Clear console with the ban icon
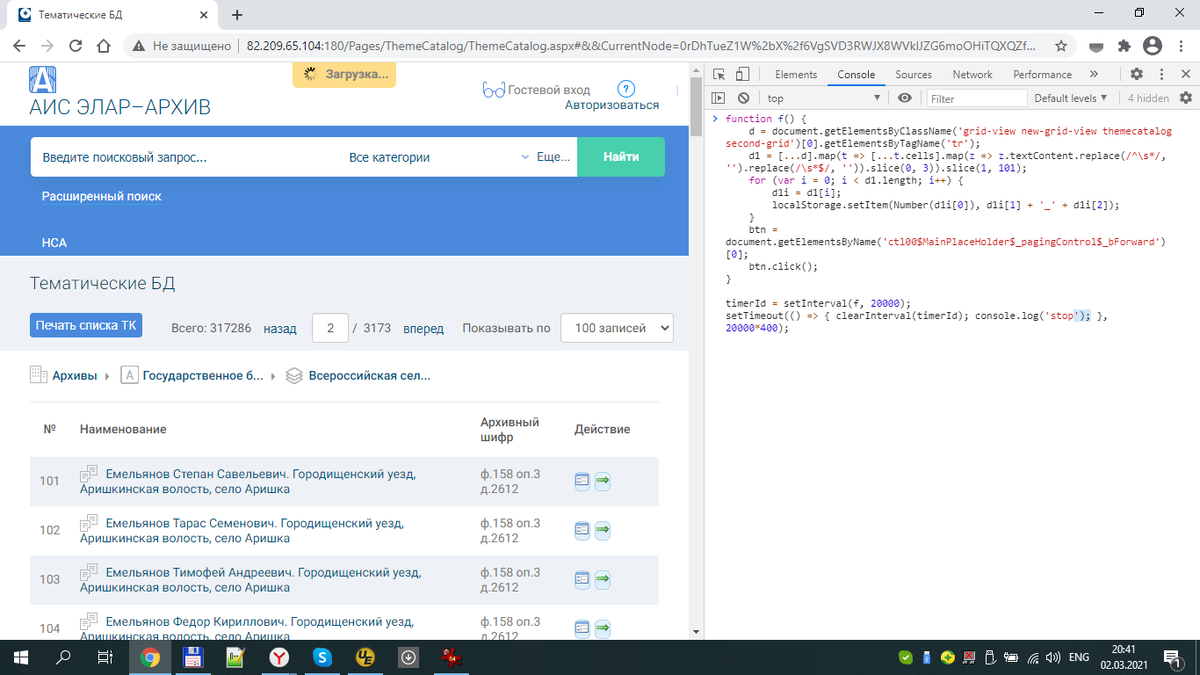1200x675 pixels. tap(743, 98)
